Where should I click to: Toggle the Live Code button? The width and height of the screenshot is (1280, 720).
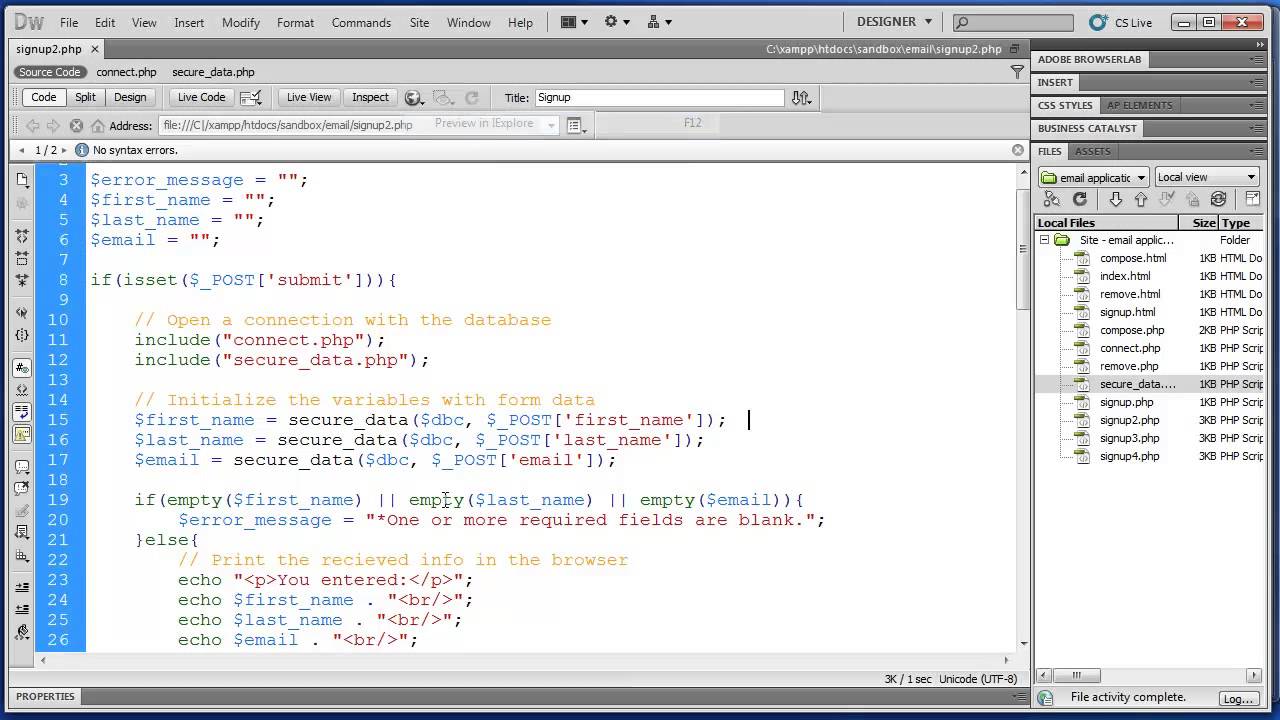tap(201, 97)
